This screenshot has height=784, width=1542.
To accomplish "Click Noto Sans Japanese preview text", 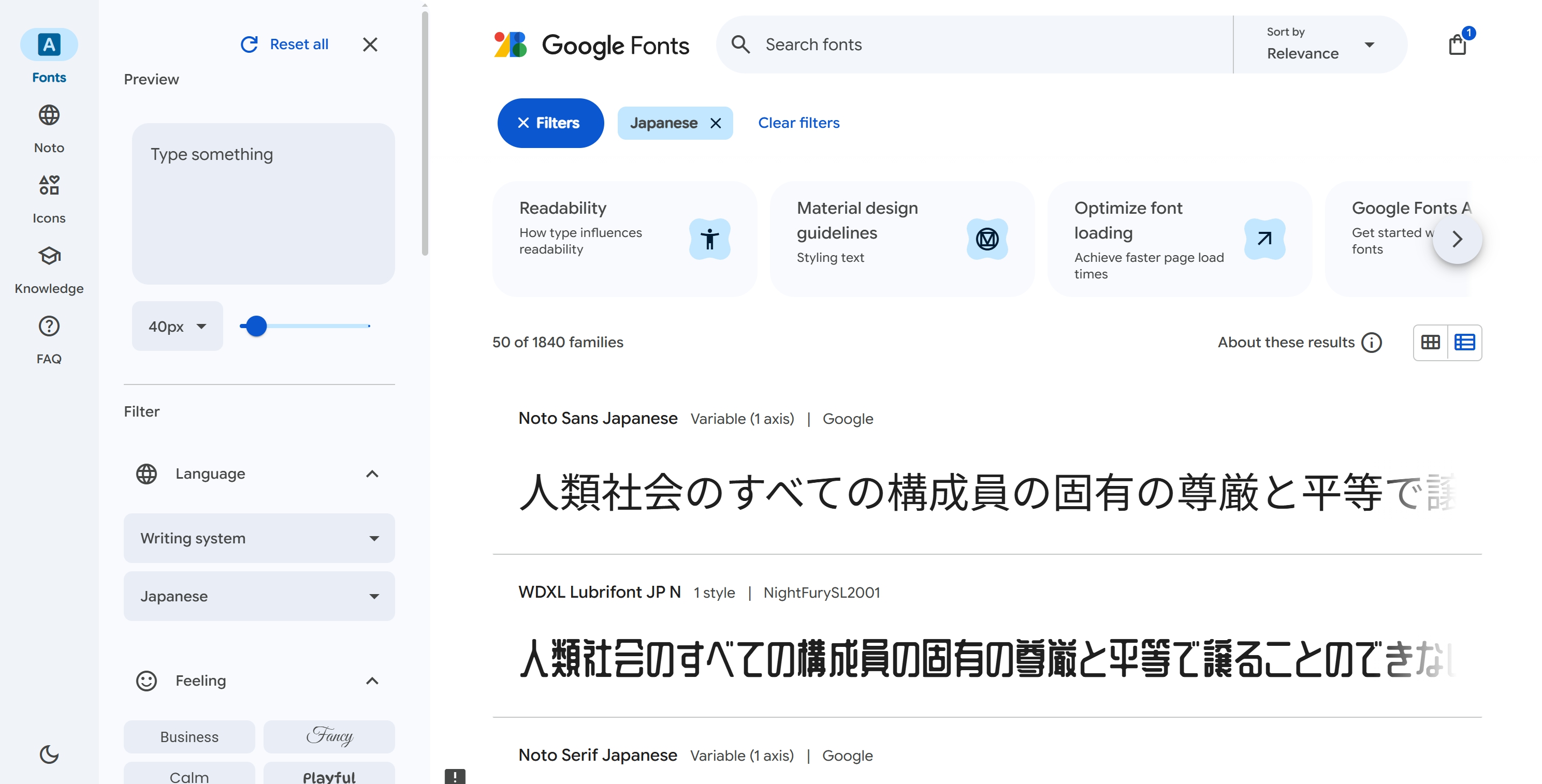I will 986,492.
